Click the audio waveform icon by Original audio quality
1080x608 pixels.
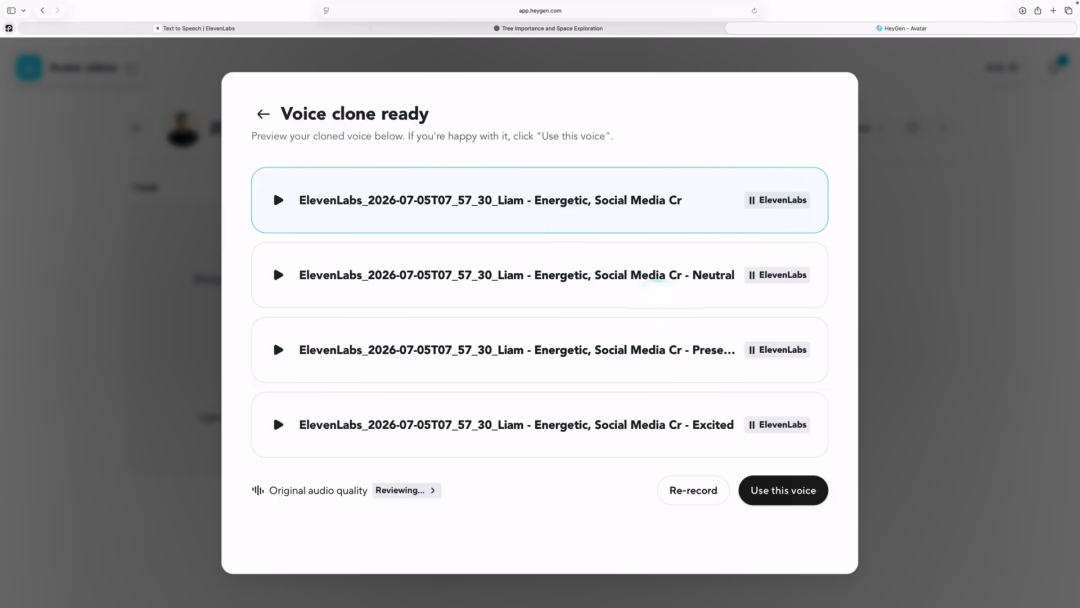point(258,490)
